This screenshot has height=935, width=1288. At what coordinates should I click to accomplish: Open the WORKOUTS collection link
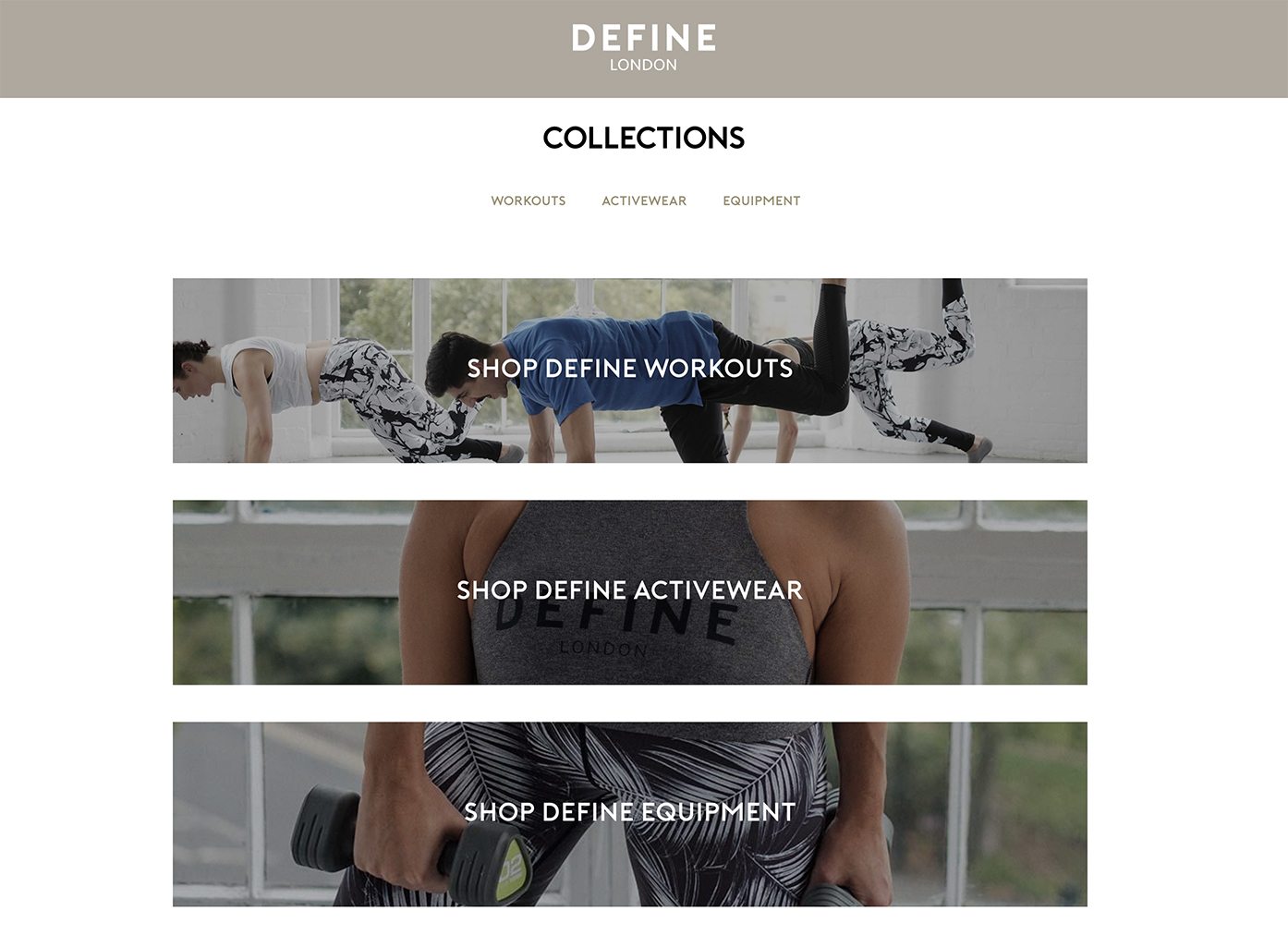tap(529, 200)
